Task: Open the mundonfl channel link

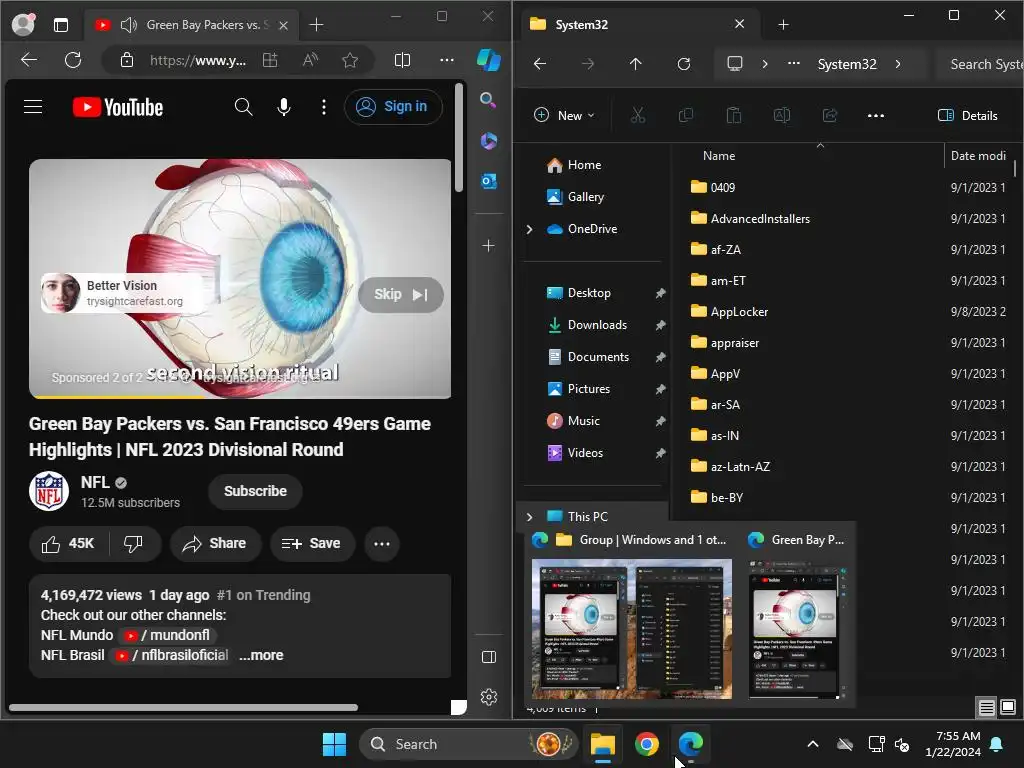Action: click(x=168, y=635)
